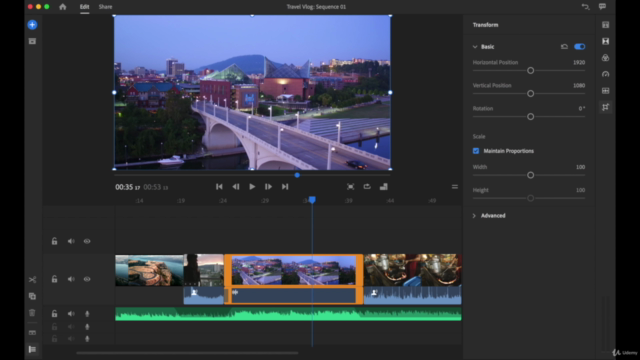Switch to the Share tab
Screen dimensions: 640x360
tap(105, 7)
